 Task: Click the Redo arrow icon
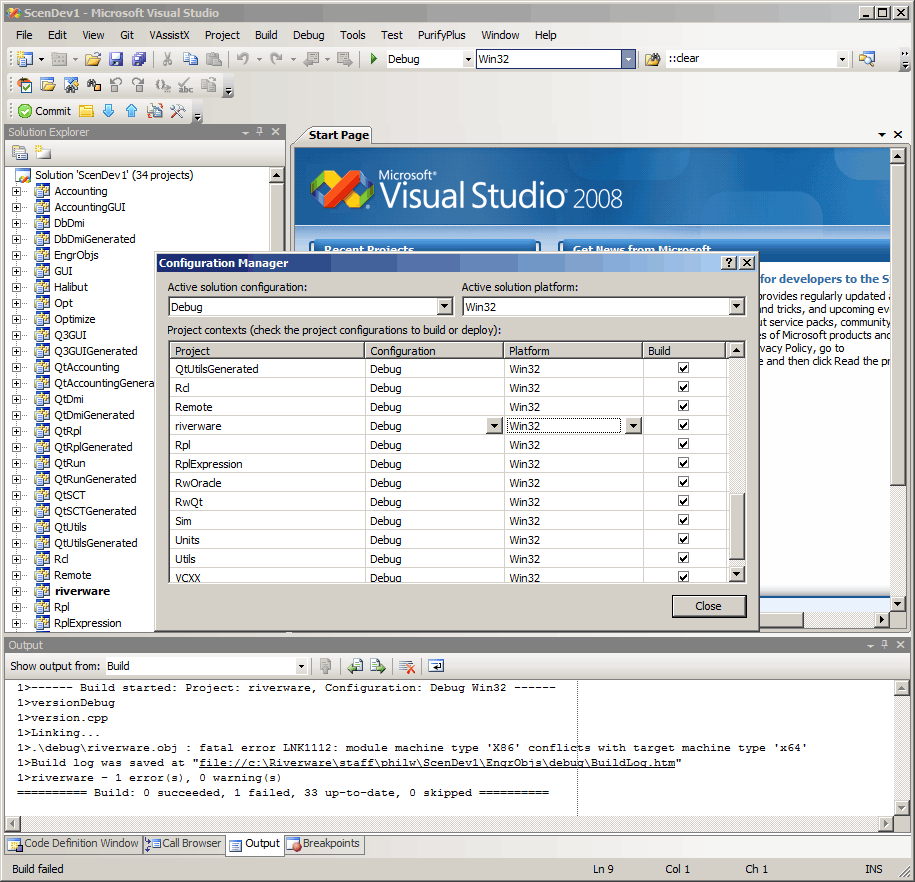(x=277, y=59)
